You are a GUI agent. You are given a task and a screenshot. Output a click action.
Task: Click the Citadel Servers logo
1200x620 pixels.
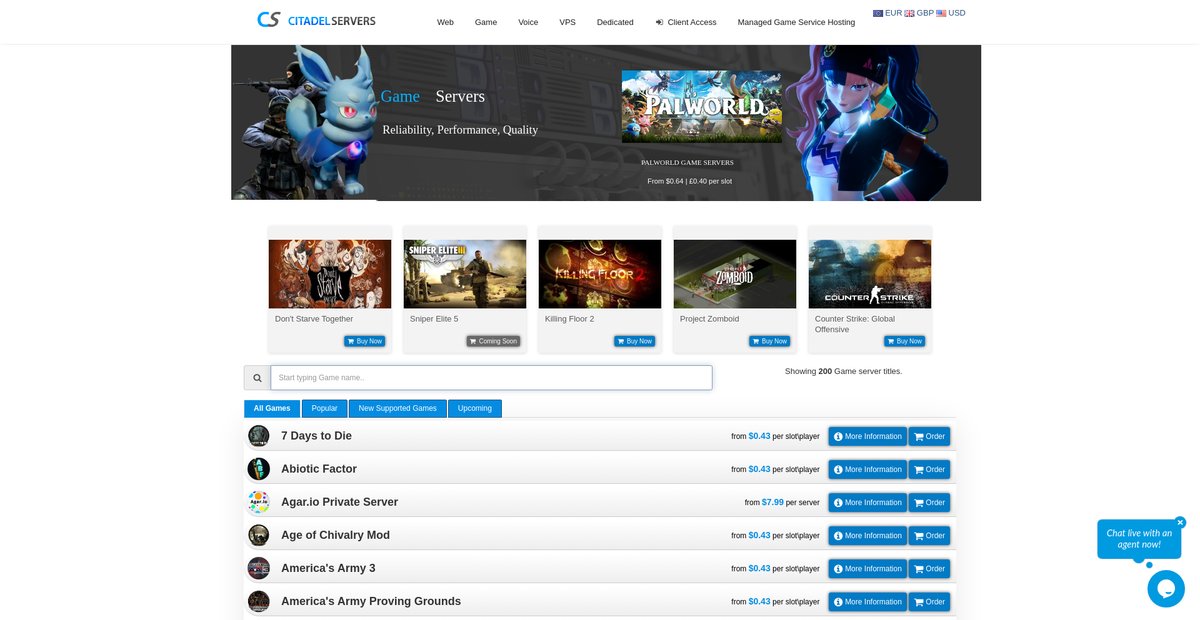coord(316,19)
